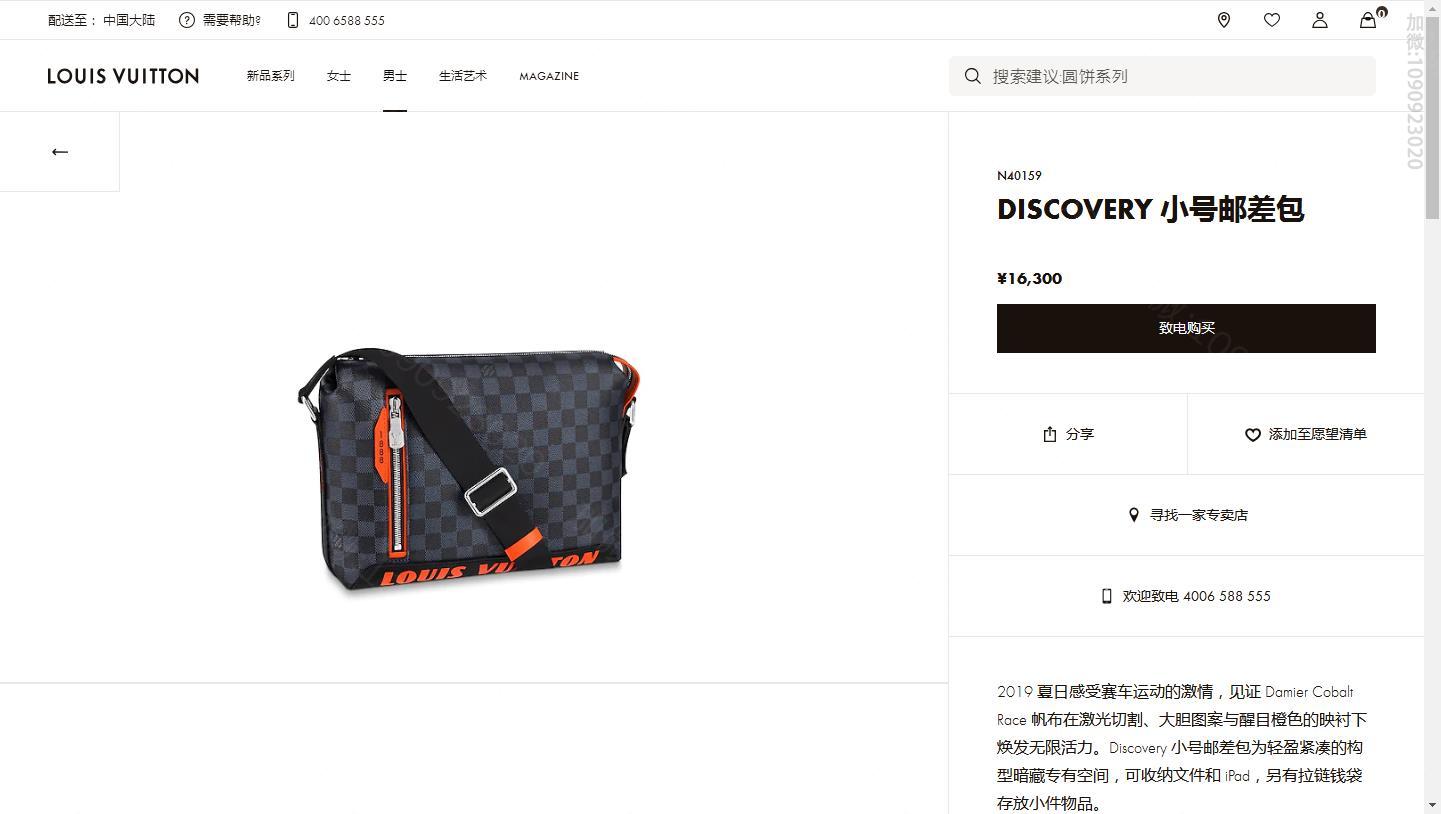Open the store locator pin icon

click(1224, 20)
